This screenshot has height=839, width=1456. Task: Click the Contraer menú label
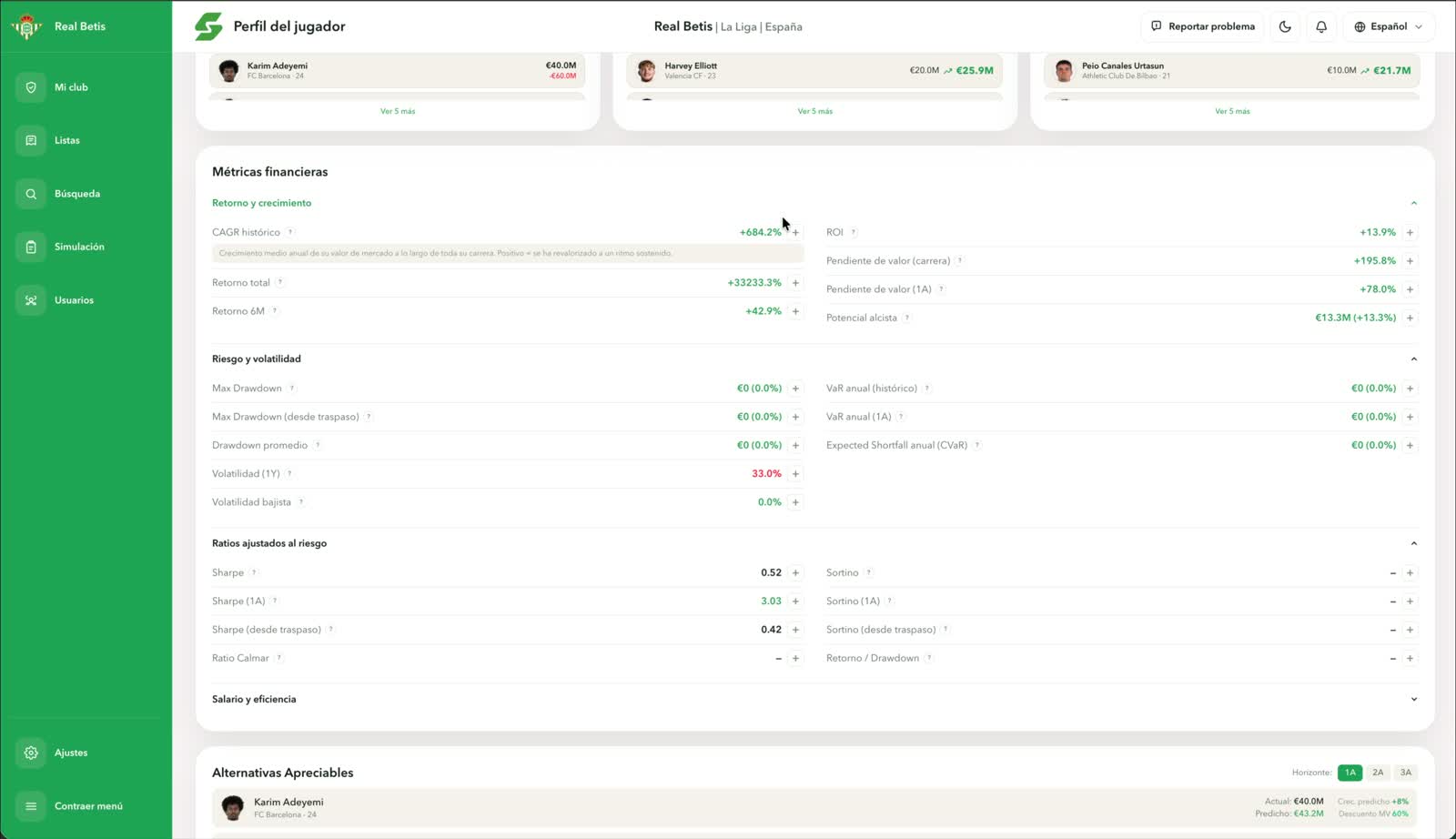click(88, 806)
